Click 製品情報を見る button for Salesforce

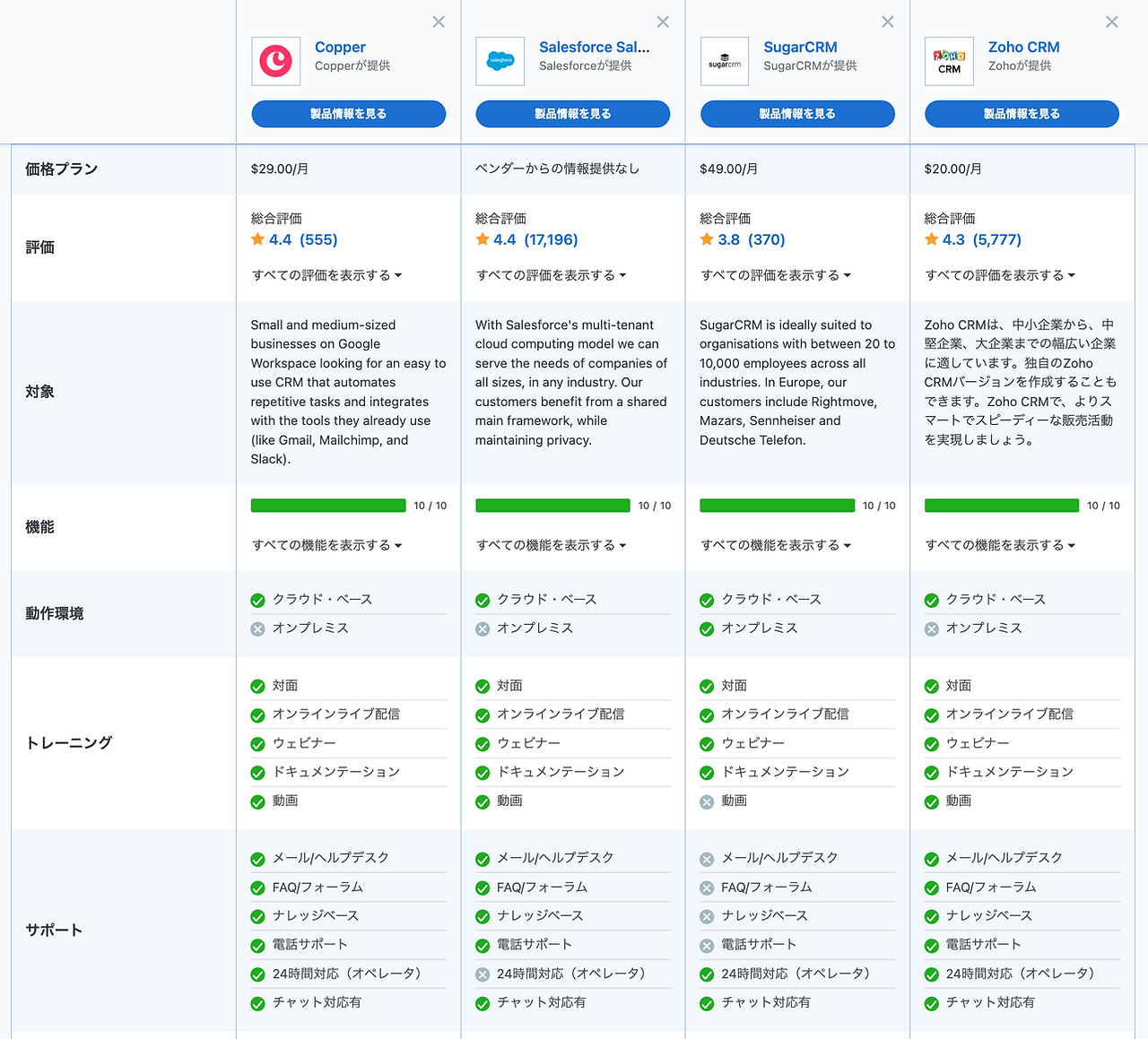pos(573,114)
